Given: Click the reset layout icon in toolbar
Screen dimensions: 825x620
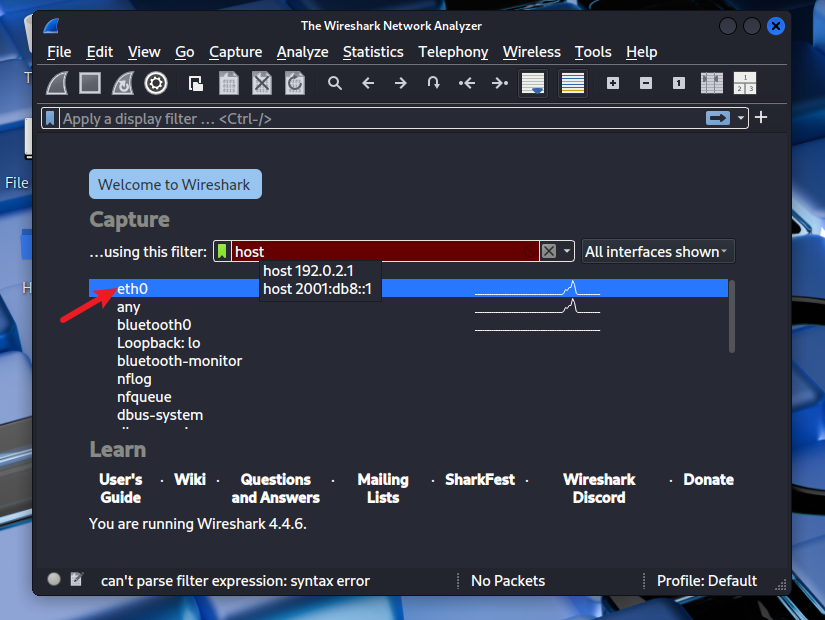Looking at the screenshot, I should pyautogui.click(x=744, y=83).
